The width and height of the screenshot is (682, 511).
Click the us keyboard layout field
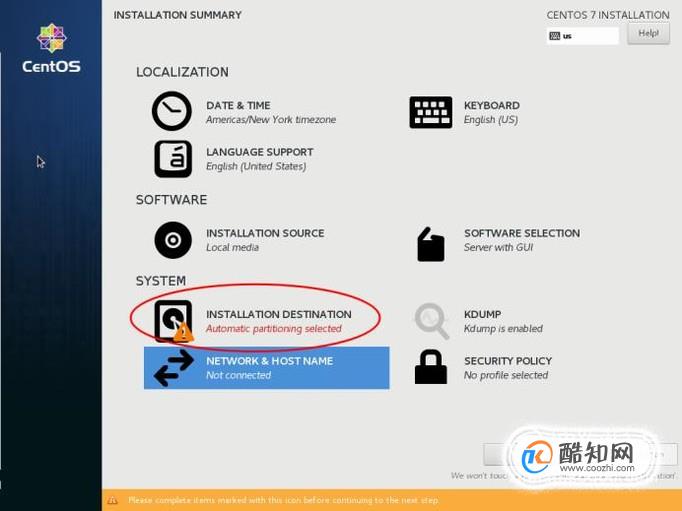(x=582, y=36)
